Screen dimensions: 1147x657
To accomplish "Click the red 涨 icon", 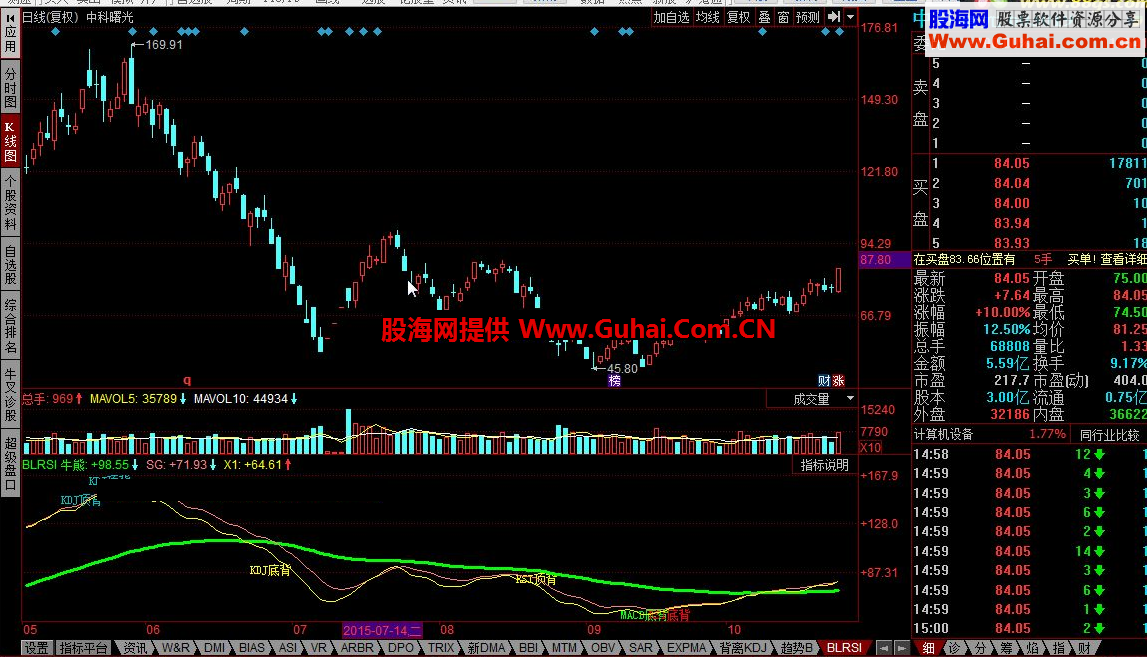I will coord(838,380).
